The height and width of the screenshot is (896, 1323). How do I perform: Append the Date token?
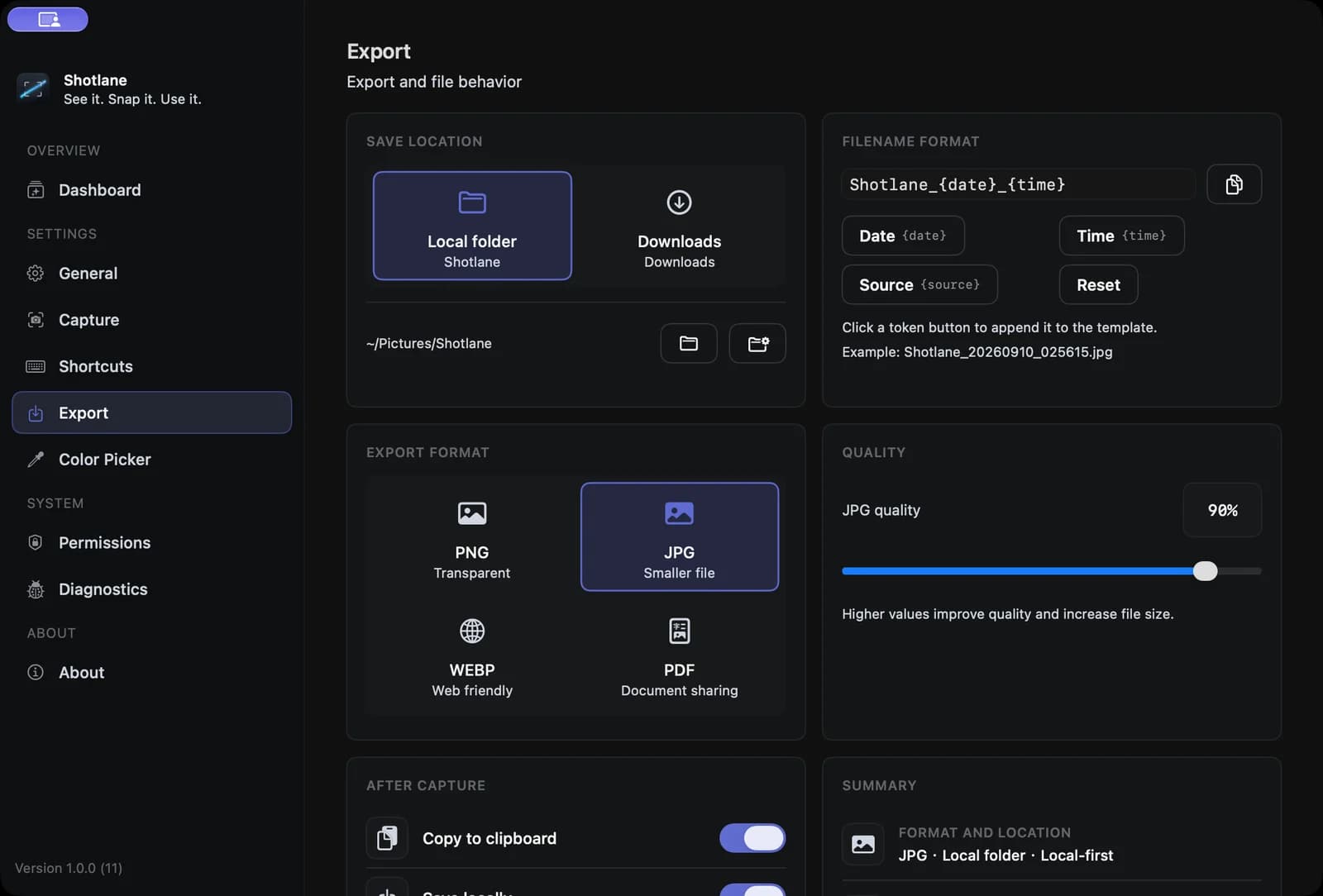pos(903,236)
